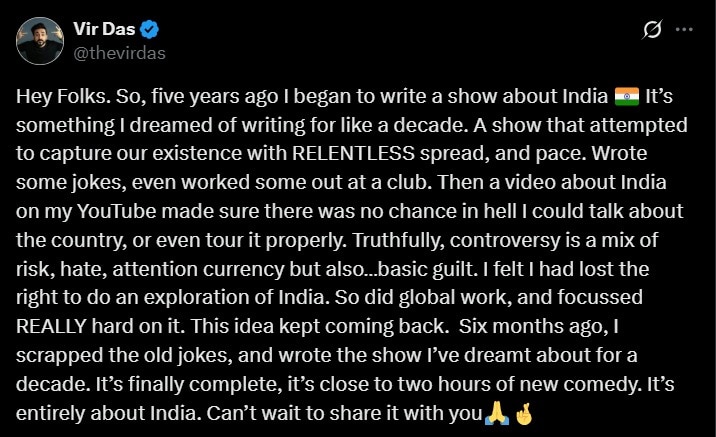Click the phrase 'scrapped the old jokes'
The width and height of the screenshot is (716, 437).
pyautogui.click(x=121, y=356)
